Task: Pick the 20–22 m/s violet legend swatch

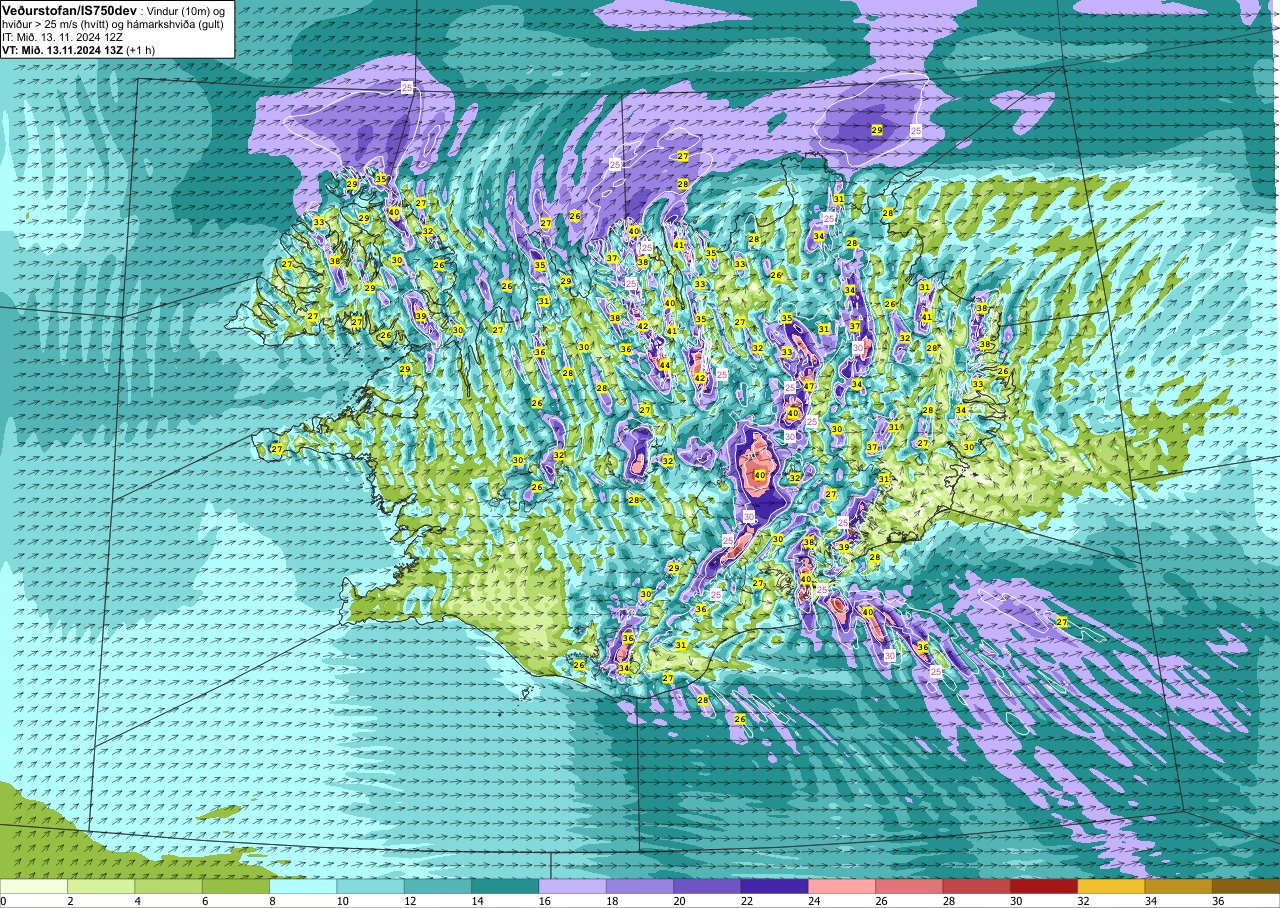Action: click(707, 886)
